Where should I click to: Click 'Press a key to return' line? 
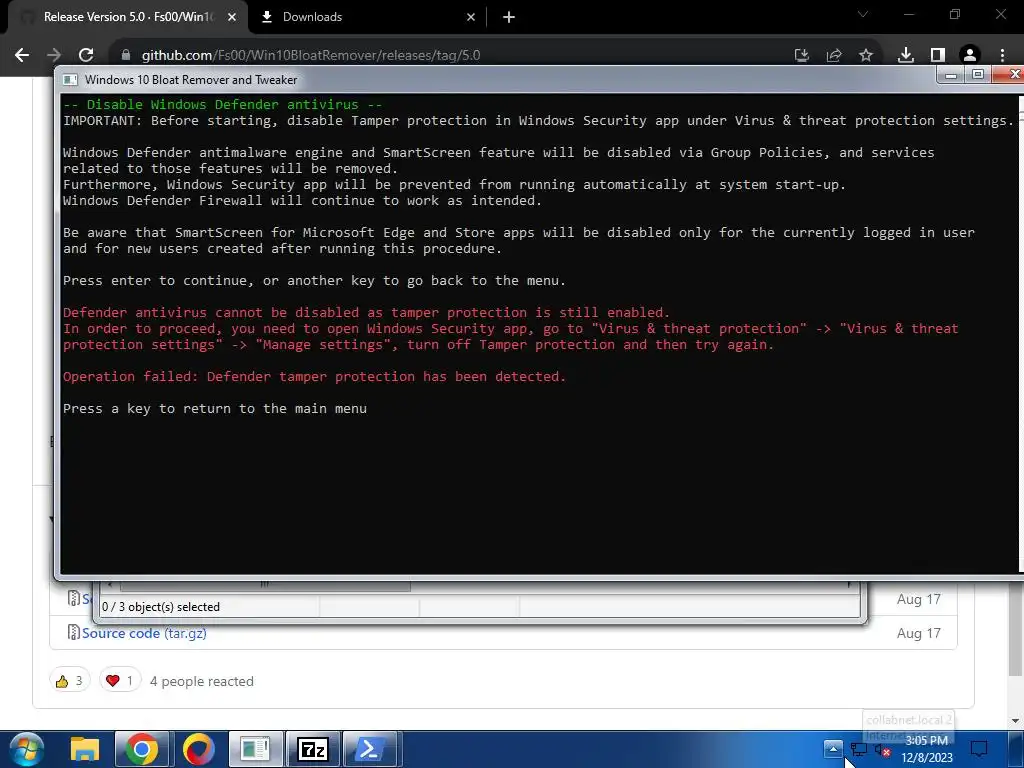pyautogui.click(x=215, y=409)
